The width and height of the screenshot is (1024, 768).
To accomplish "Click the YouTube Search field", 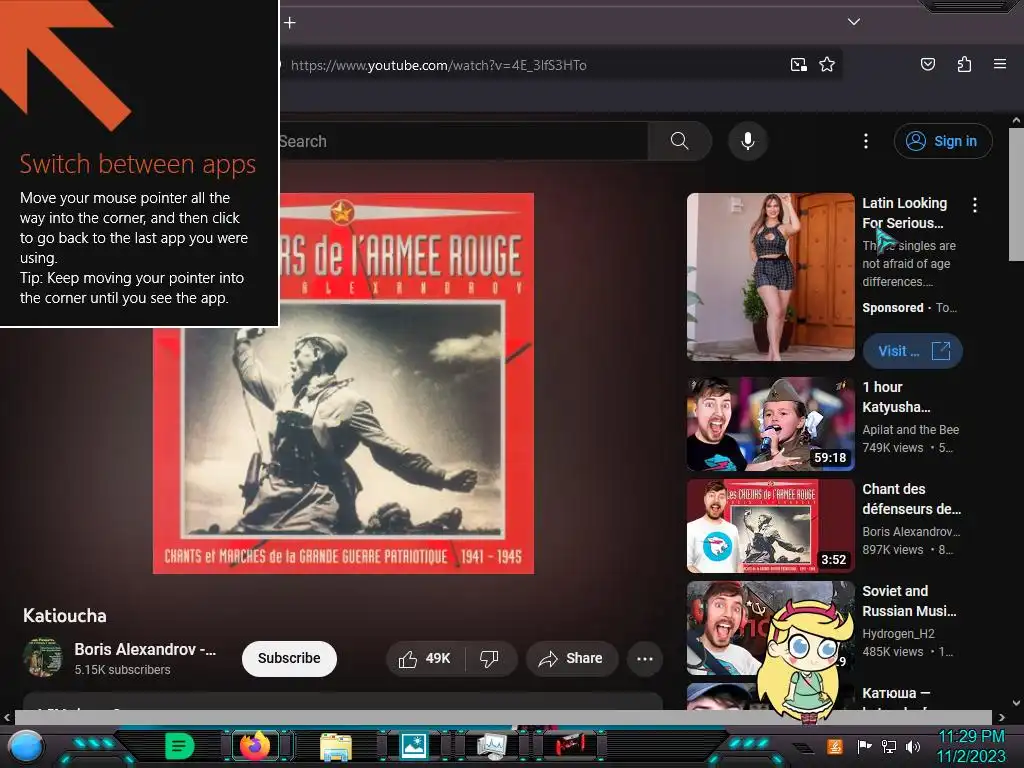I will pos(462,141).
